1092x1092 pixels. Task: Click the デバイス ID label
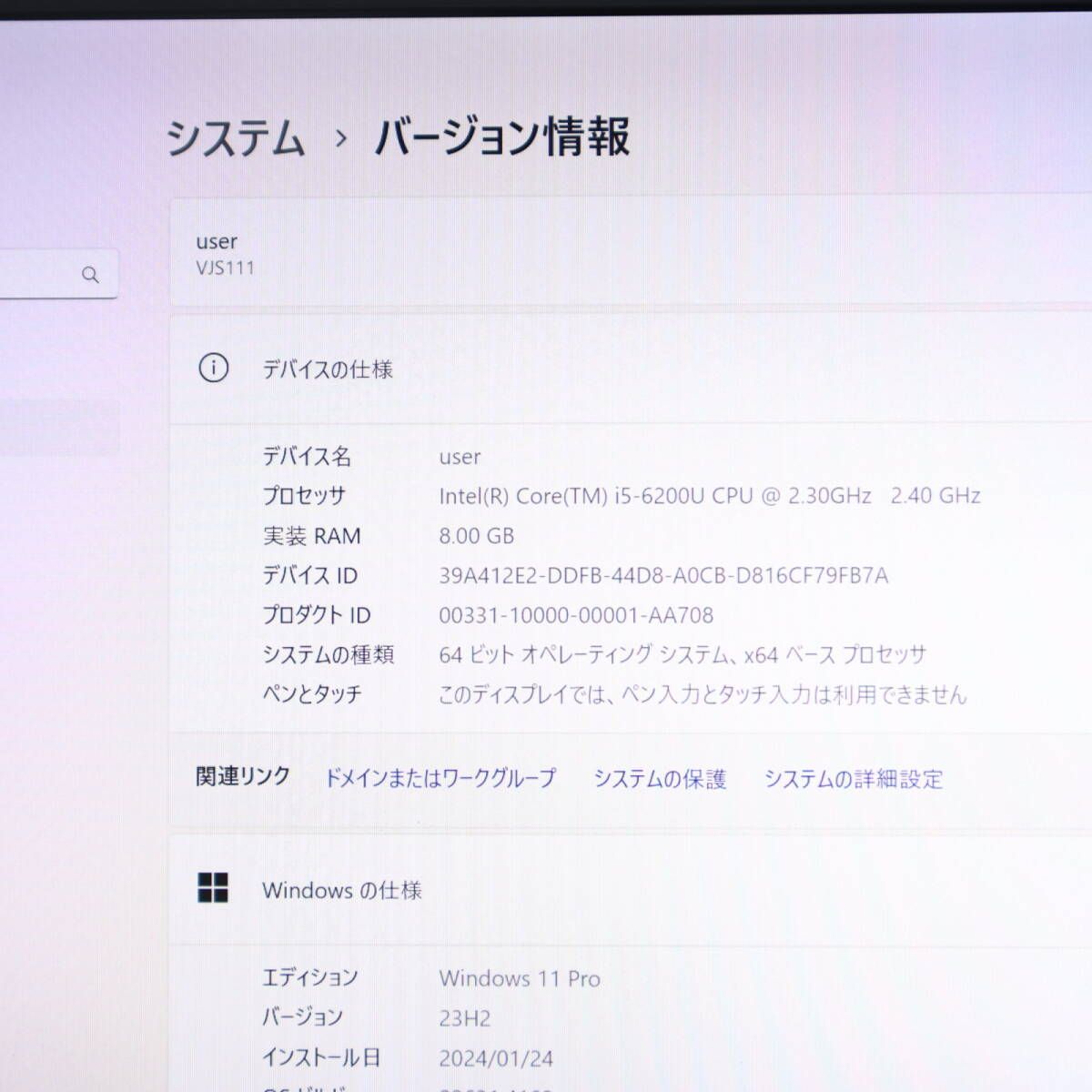[x=309, y=575]
